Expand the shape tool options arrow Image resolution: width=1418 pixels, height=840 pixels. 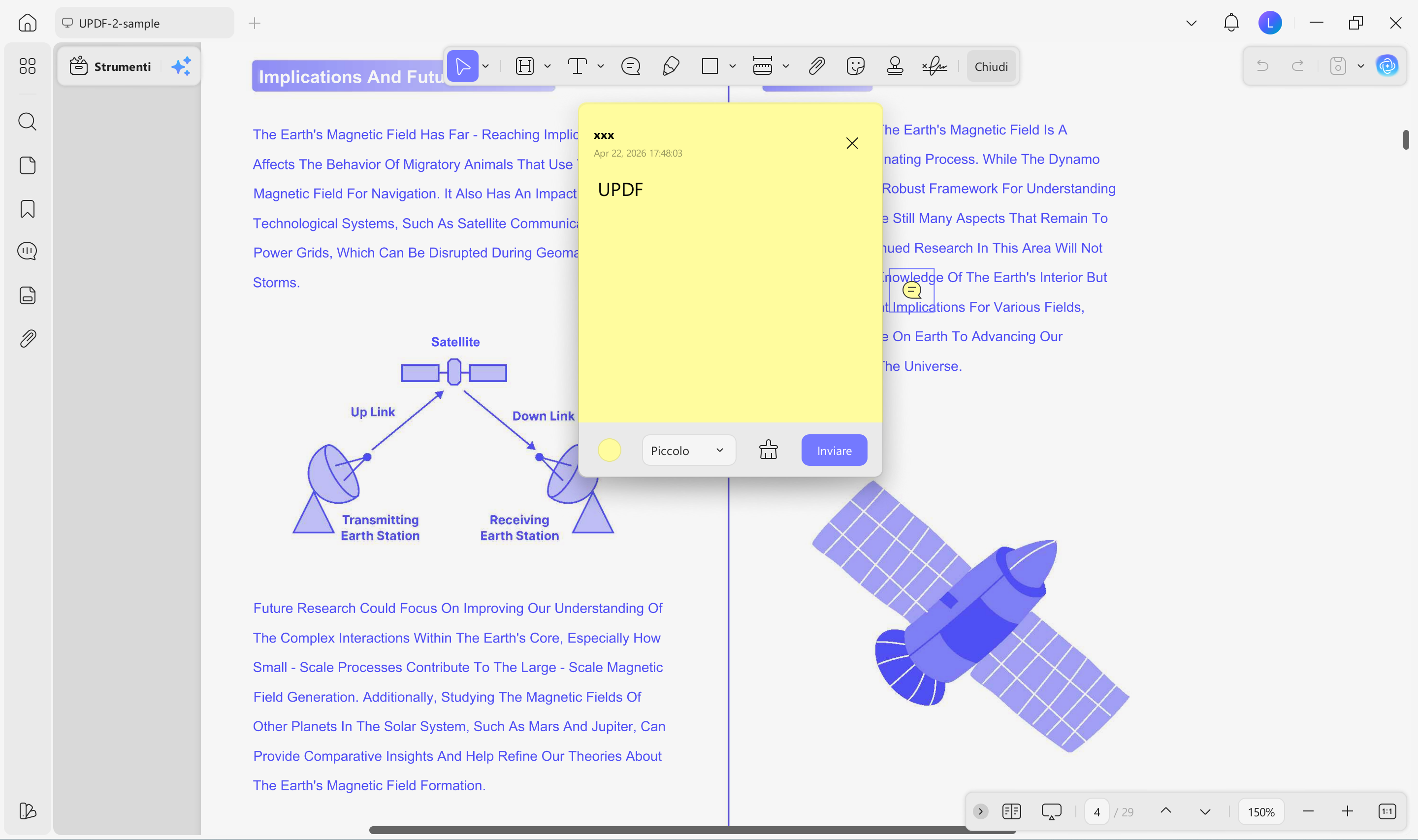click(x=732, y=66)
